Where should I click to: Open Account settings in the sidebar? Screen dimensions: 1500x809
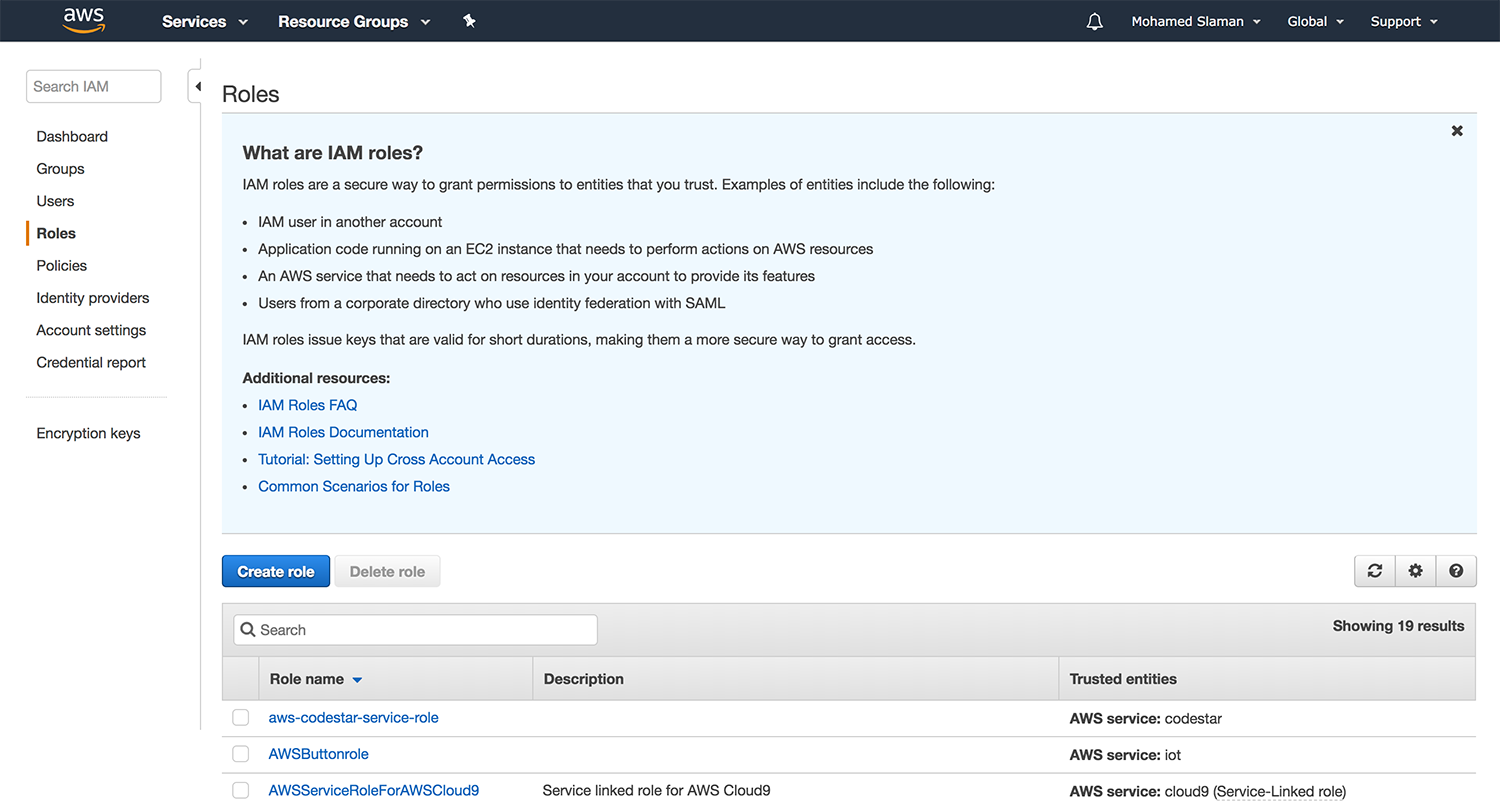(91, 330)
